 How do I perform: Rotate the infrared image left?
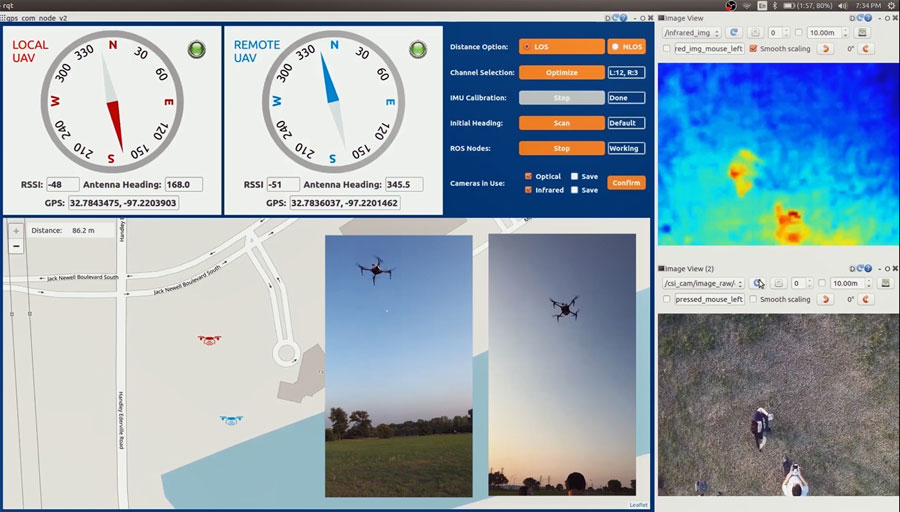pyautogui.click(x=826, y=48)
